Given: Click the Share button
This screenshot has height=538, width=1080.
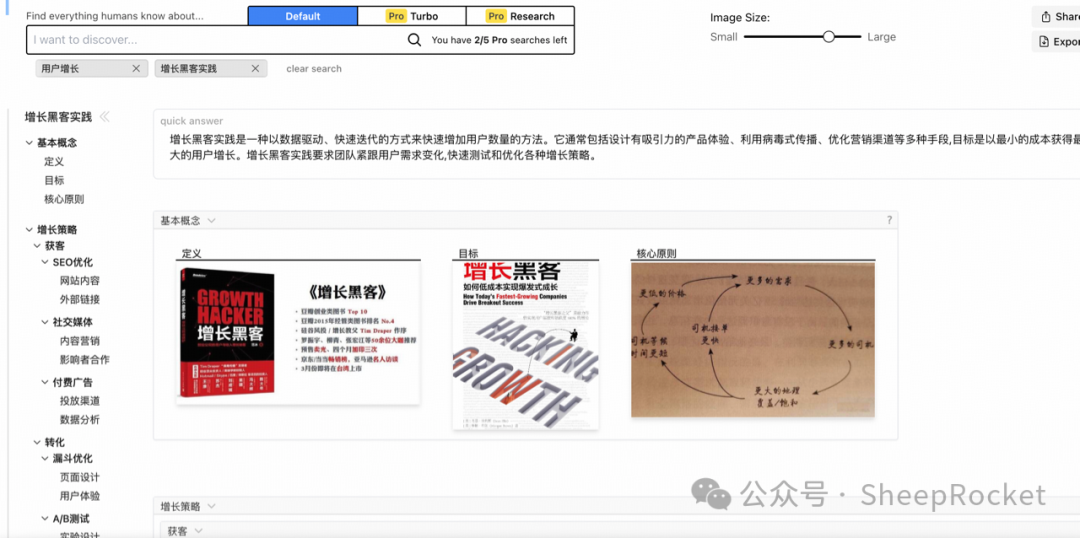Looking at the screenshot, I should click(x=1056, y=17).
